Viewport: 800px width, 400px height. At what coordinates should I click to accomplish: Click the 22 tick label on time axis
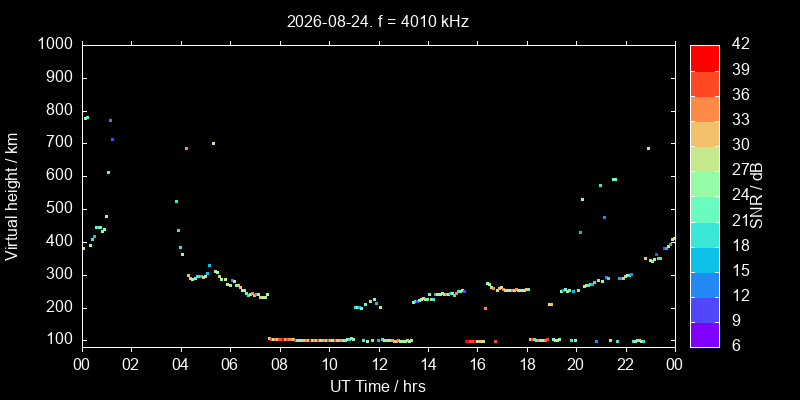626,365
